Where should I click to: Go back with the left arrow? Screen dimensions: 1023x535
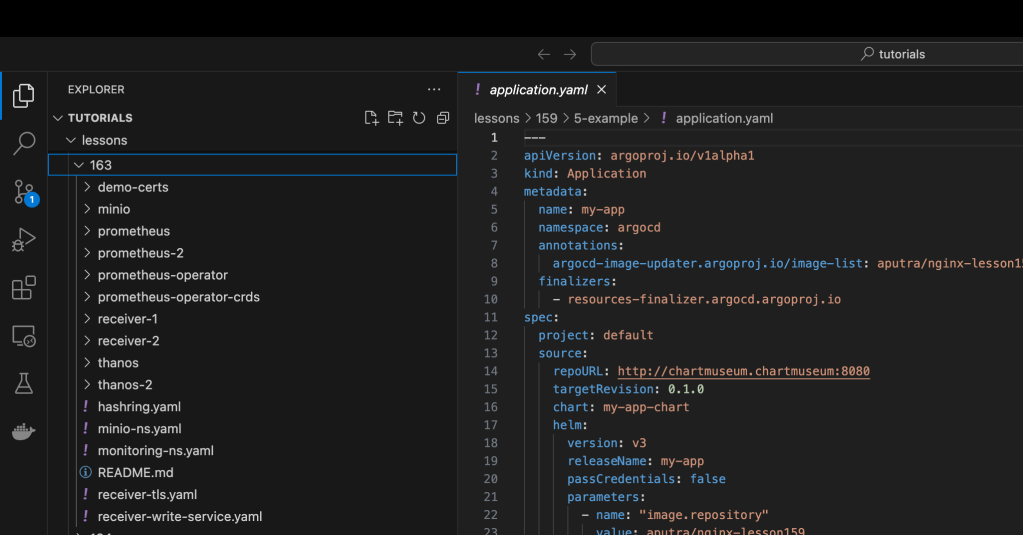(x=543, y=54)
